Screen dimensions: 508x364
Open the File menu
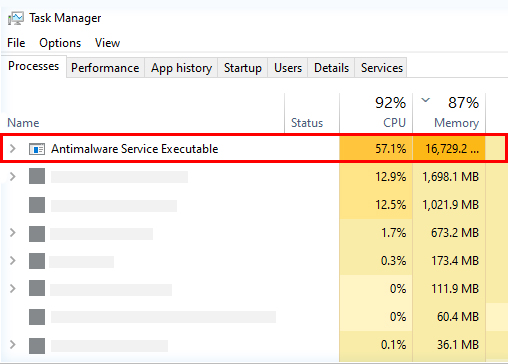pos(16,43)
